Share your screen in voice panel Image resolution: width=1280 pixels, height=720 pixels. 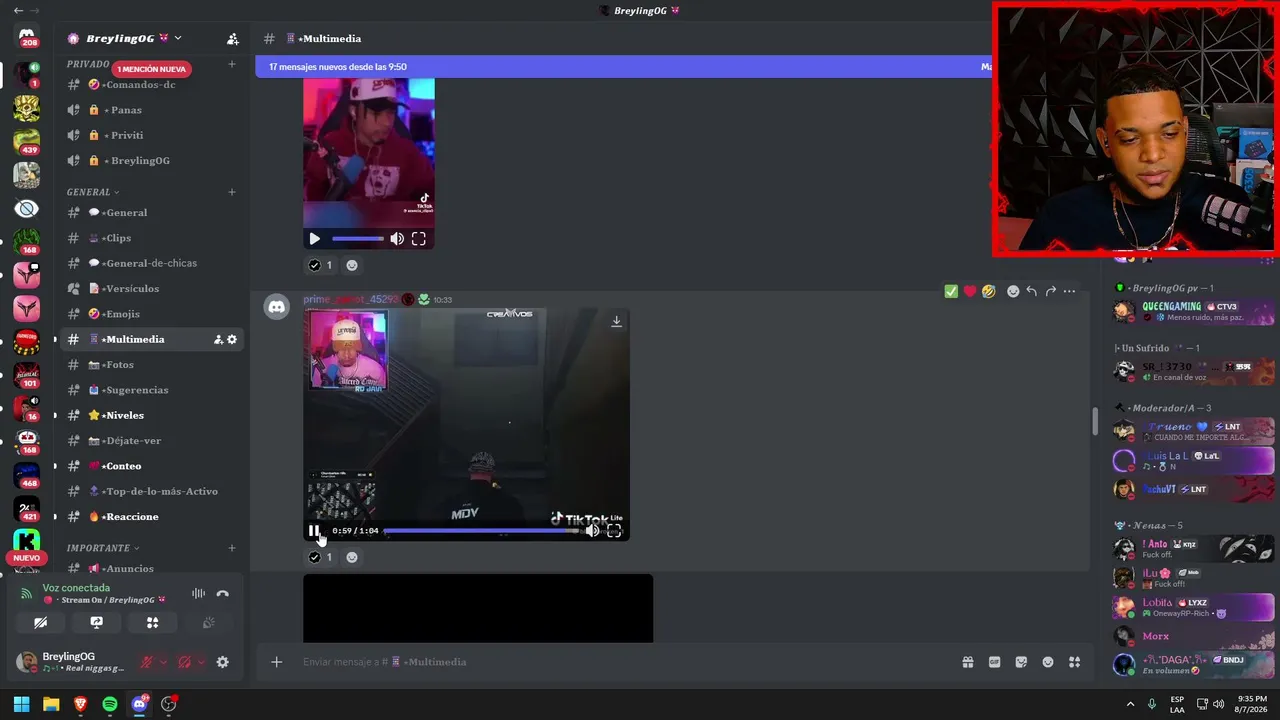pos(97,622)
